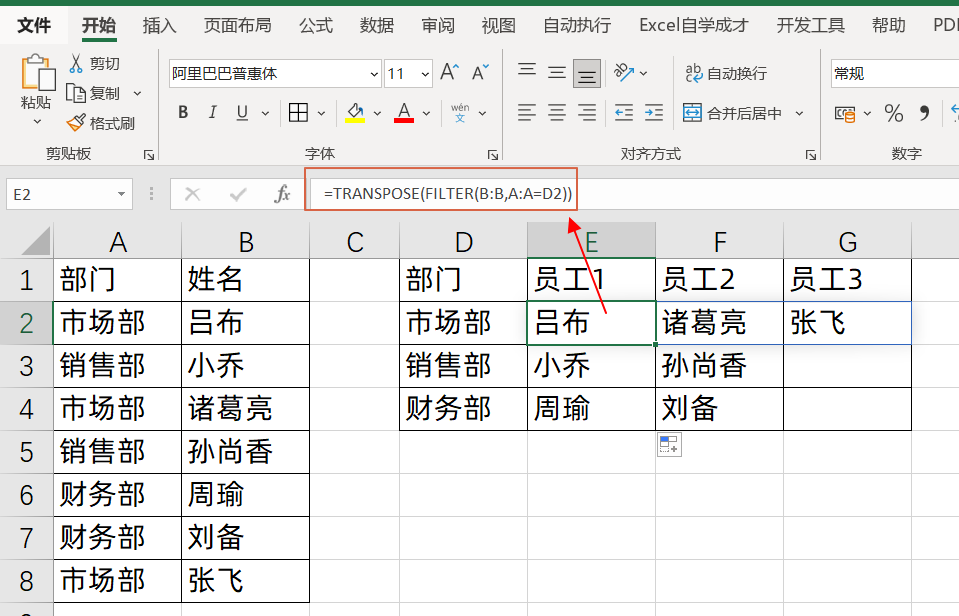
Task: Switch to the 开发工具 Developer tab
Action: (x=810, y=25)
